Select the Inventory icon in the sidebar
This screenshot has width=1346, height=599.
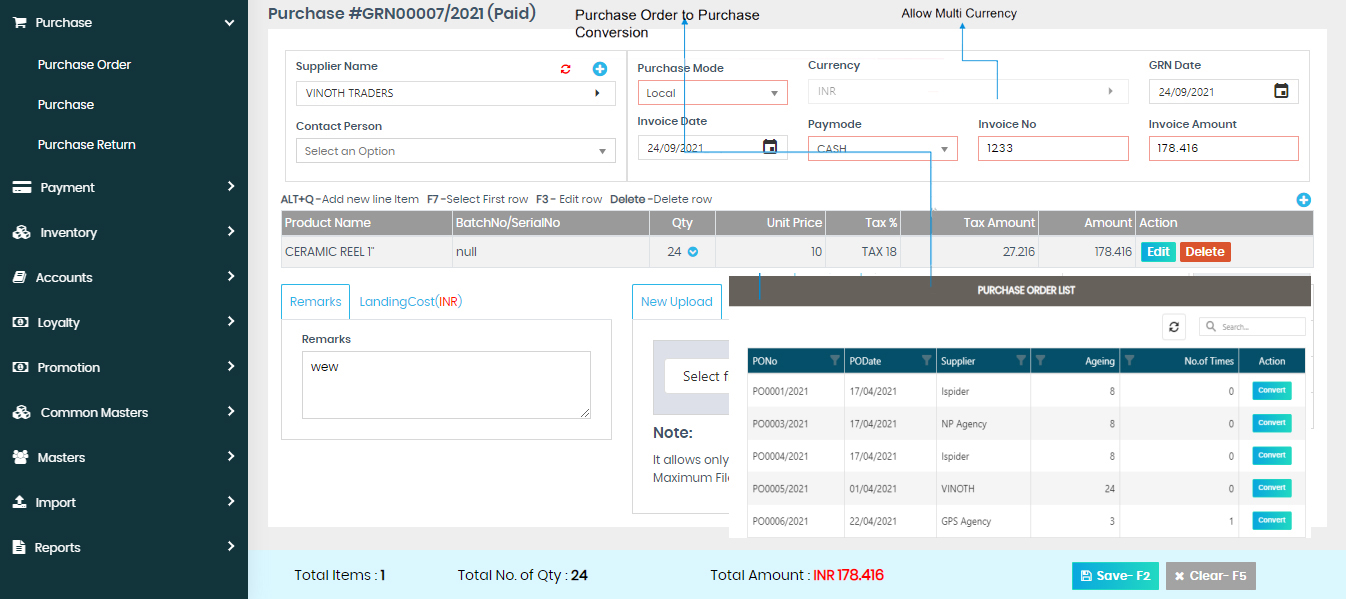click(21, 232)
